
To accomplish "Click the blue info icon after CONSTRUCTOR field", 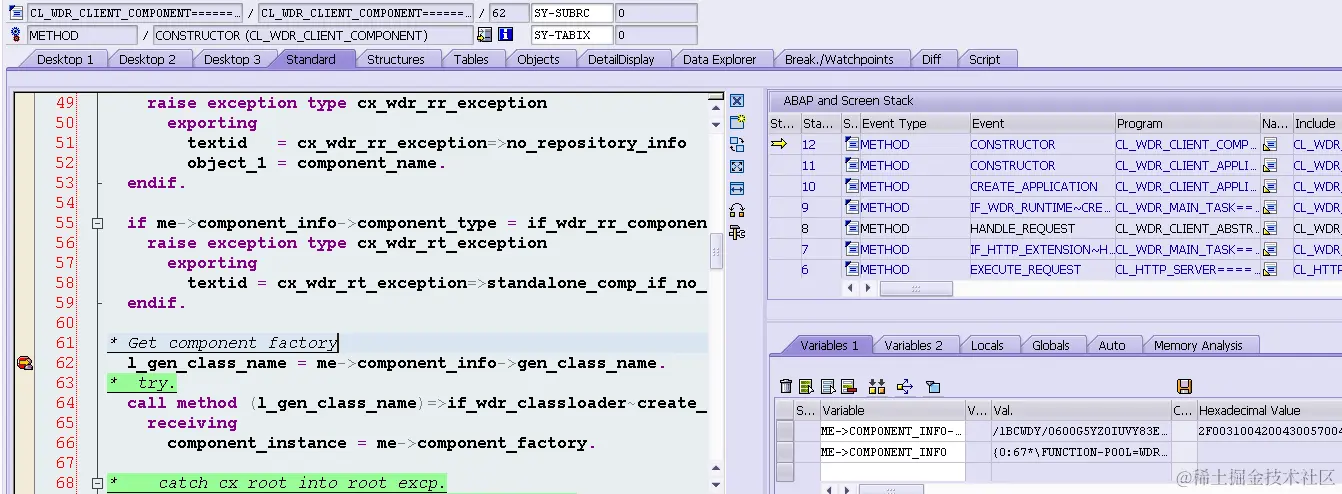I will pyautogui.click(x=506, y=35).
